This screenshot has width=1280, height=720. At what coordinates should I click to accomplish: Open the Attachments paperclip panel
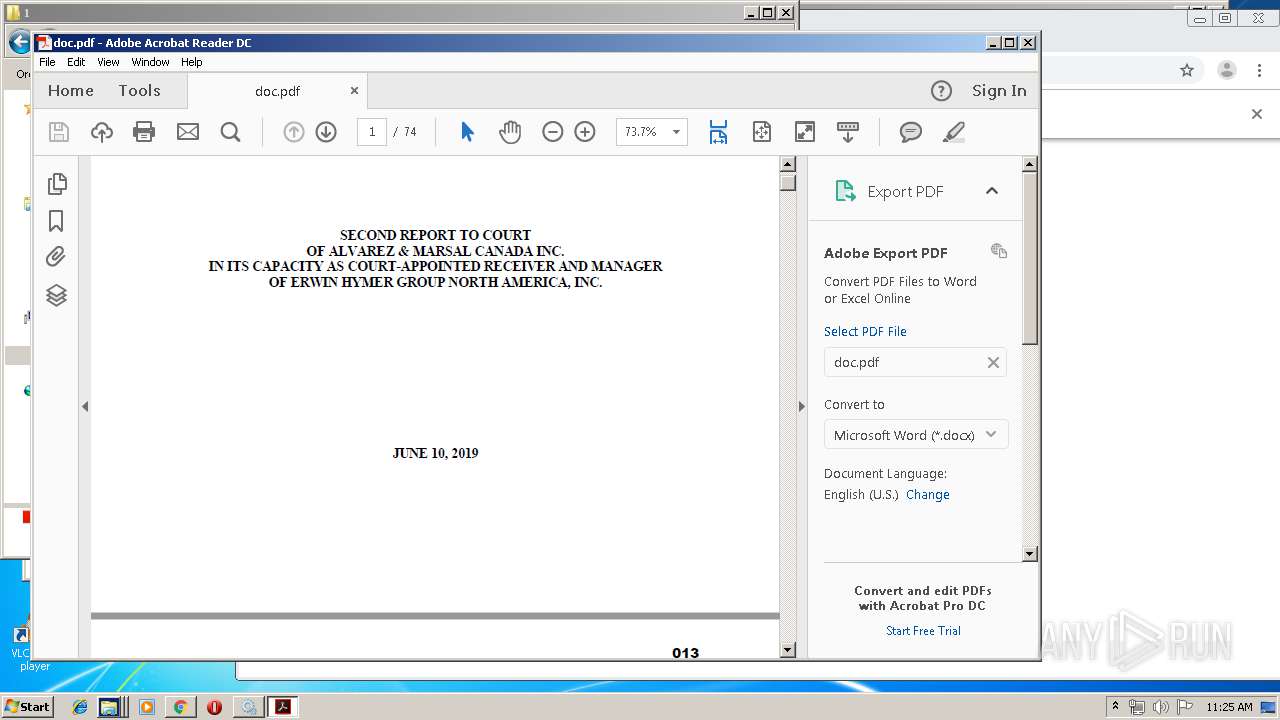coord(57,257)
